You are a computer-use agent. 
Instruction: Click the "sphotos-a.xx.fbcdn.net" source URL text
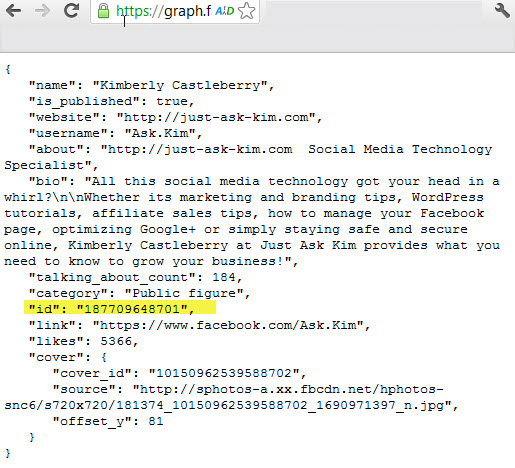(x=284, y=389)
